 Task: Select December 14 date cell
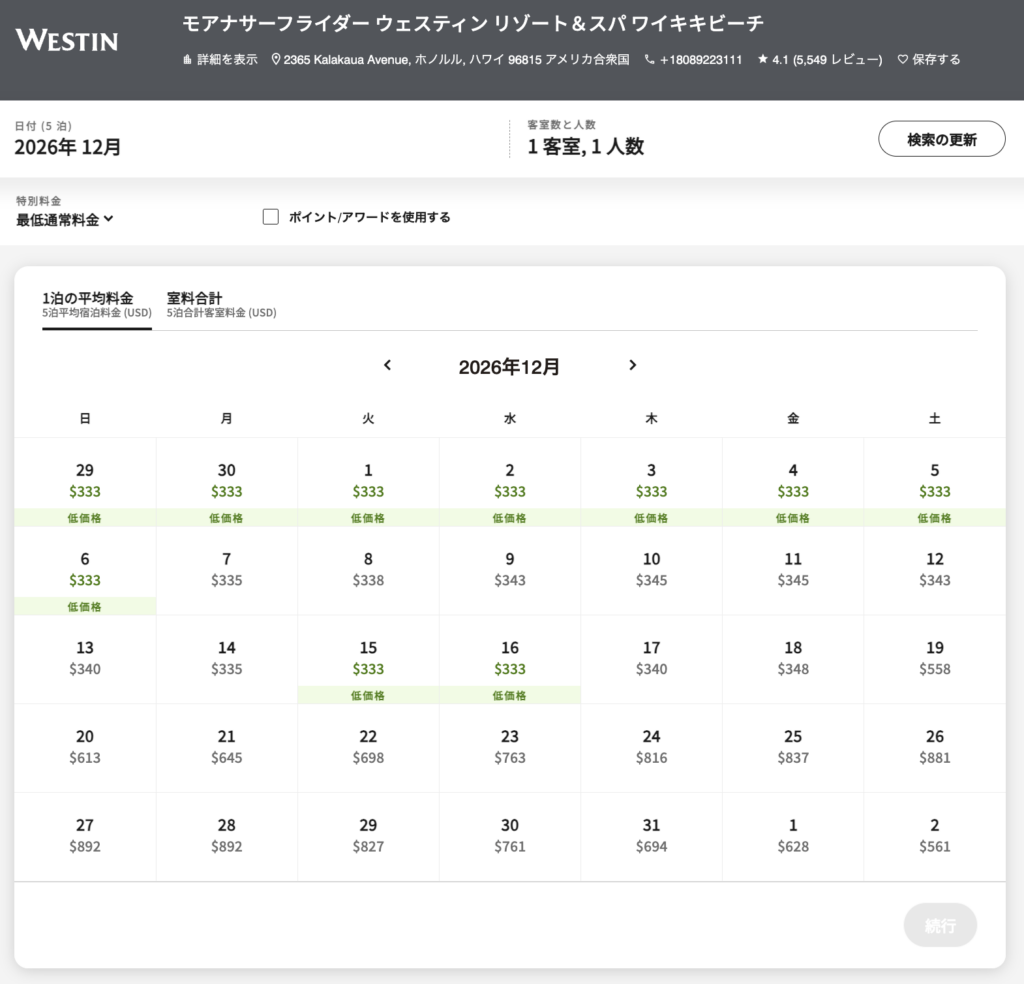tap(227, 660)
